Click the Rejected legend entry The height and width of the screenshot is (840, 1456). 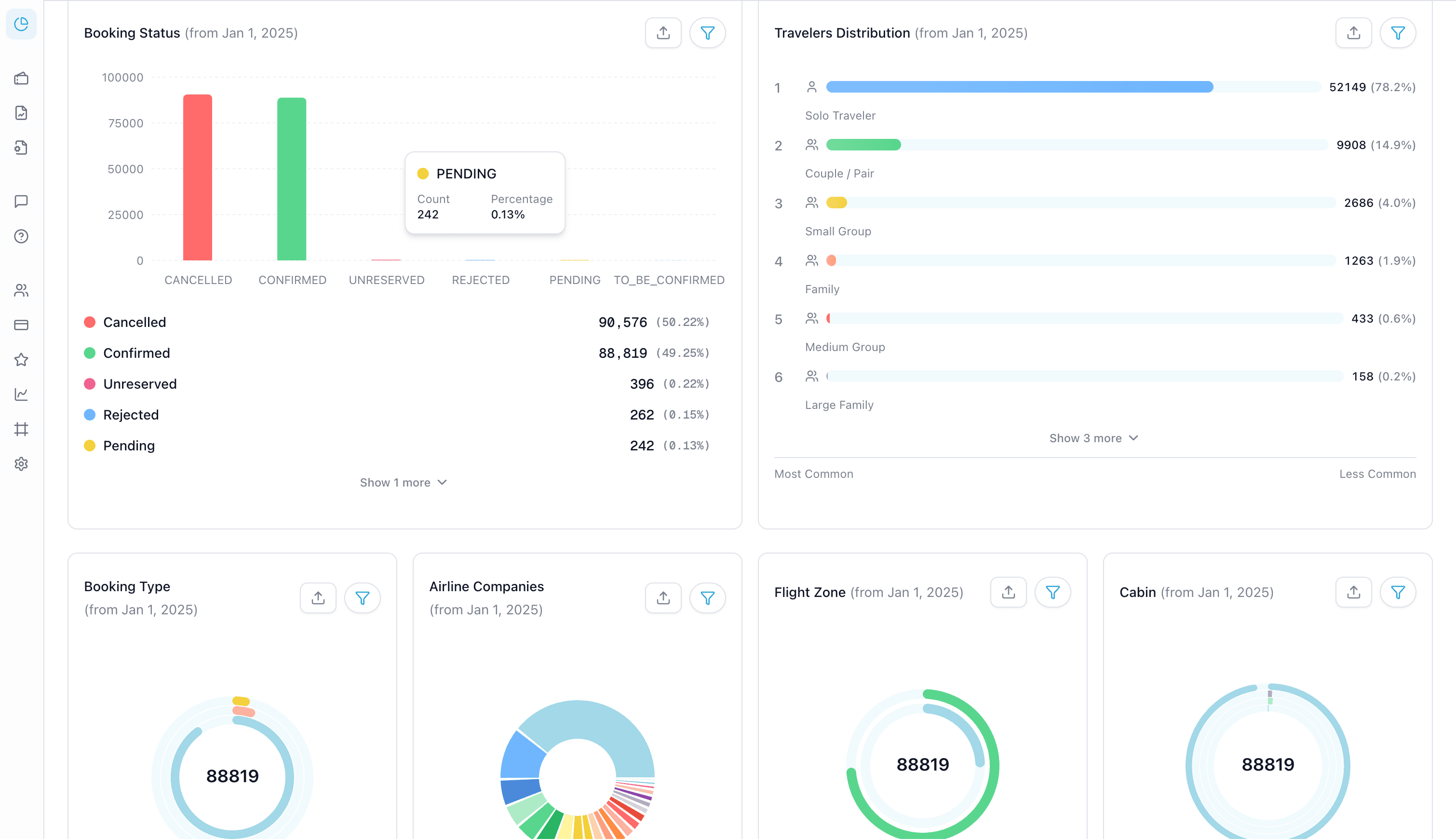pos(397,415)
